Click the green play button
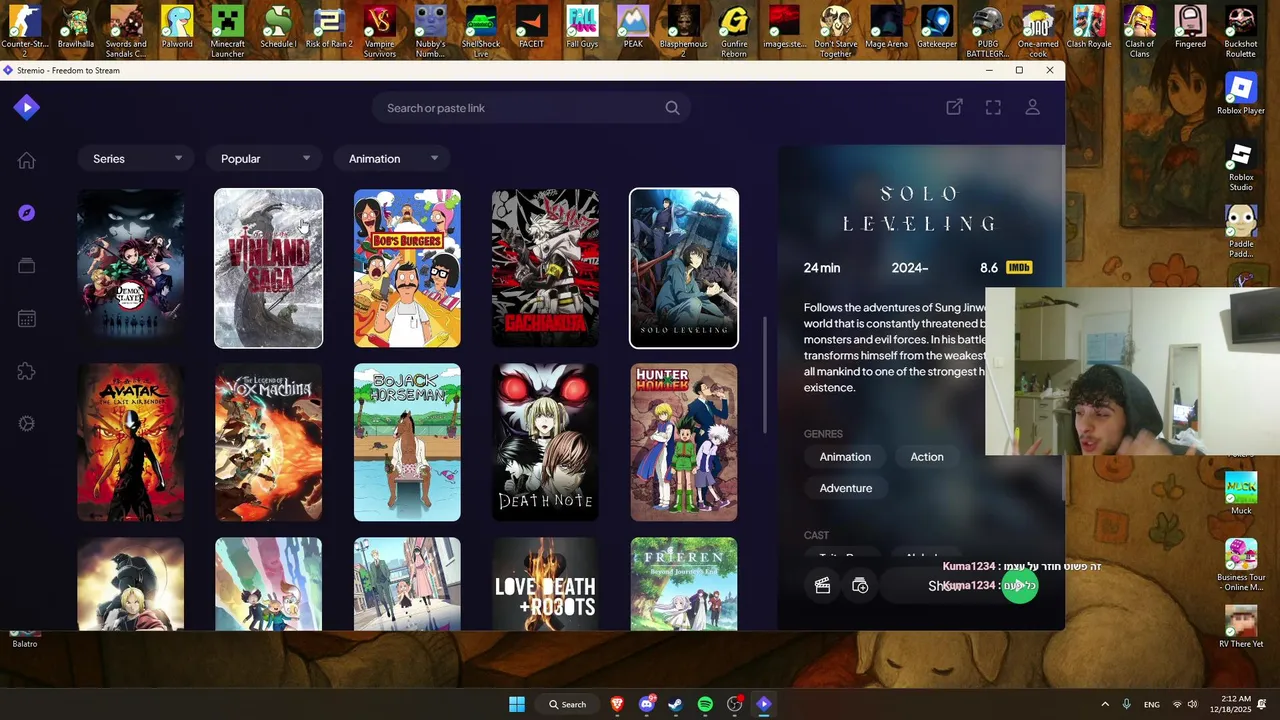Image resolution: width=1280 pixels, height=720 pixels. (x=1020, y=586)
